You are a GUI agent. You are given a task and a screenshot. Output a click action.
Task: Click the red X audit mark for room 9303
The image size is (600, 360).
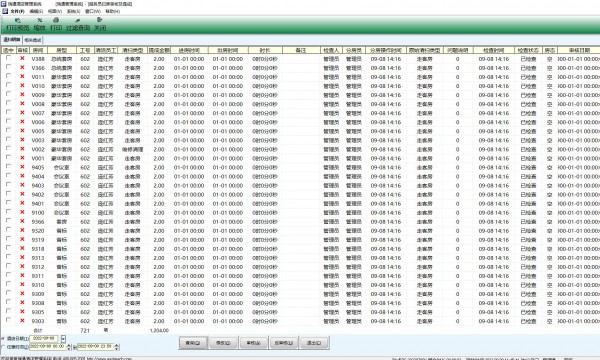(x=22, y=321)
